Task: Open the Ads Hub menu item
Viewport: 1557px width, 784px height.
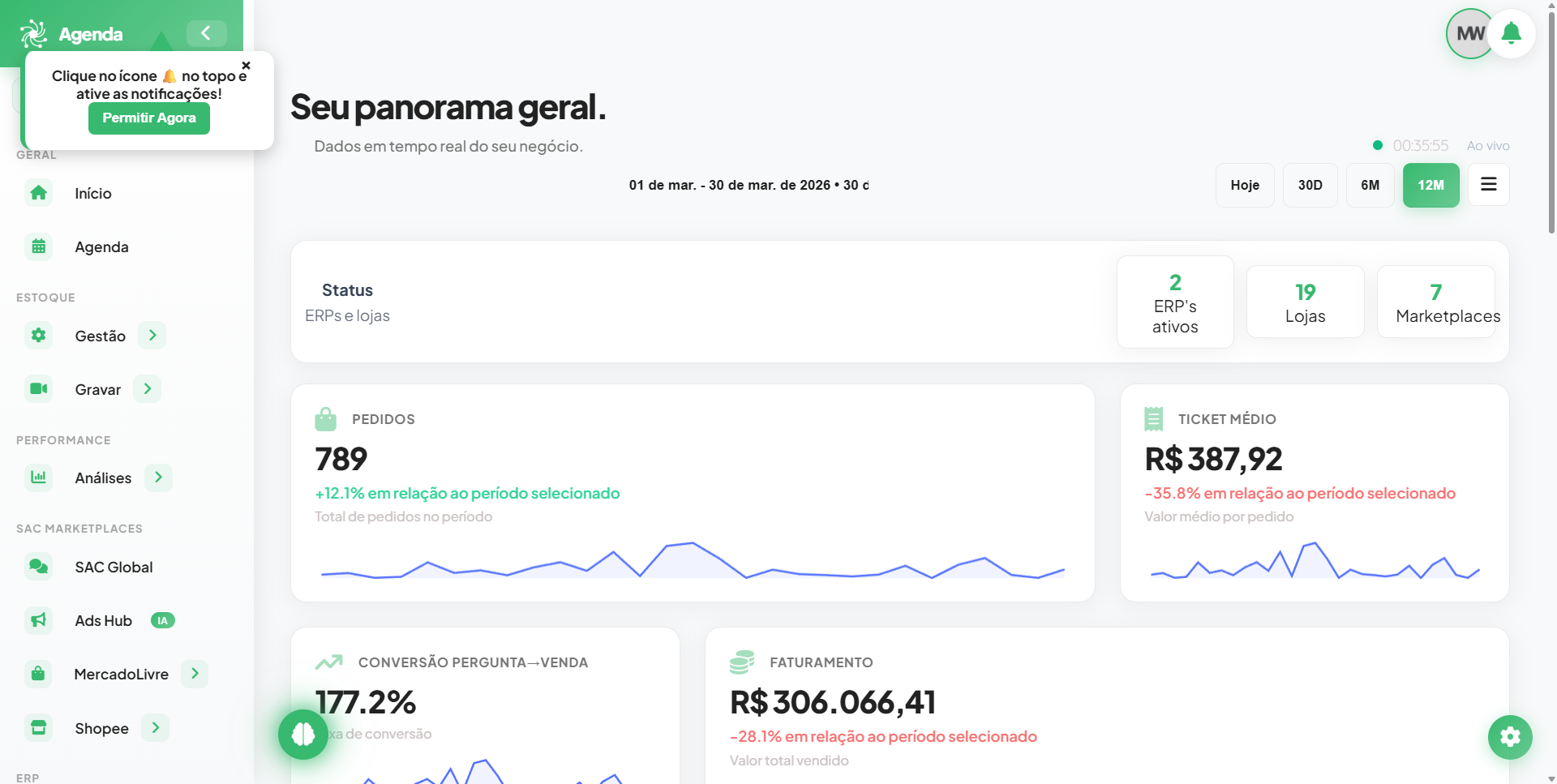Action: [103, 621]
